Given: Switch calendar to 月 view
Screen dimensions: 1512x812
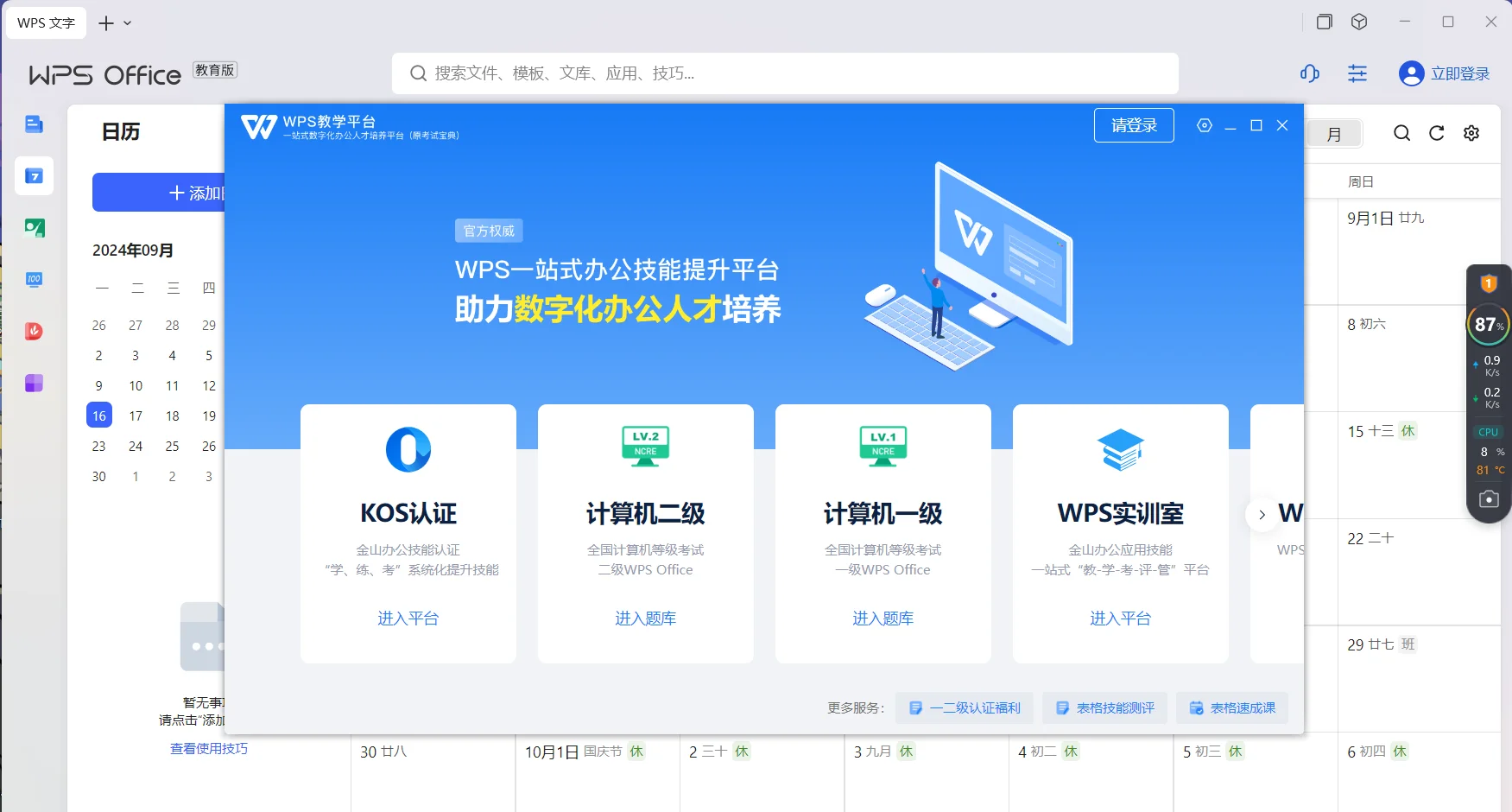Looking at the screenshot, I should 1333,134.
